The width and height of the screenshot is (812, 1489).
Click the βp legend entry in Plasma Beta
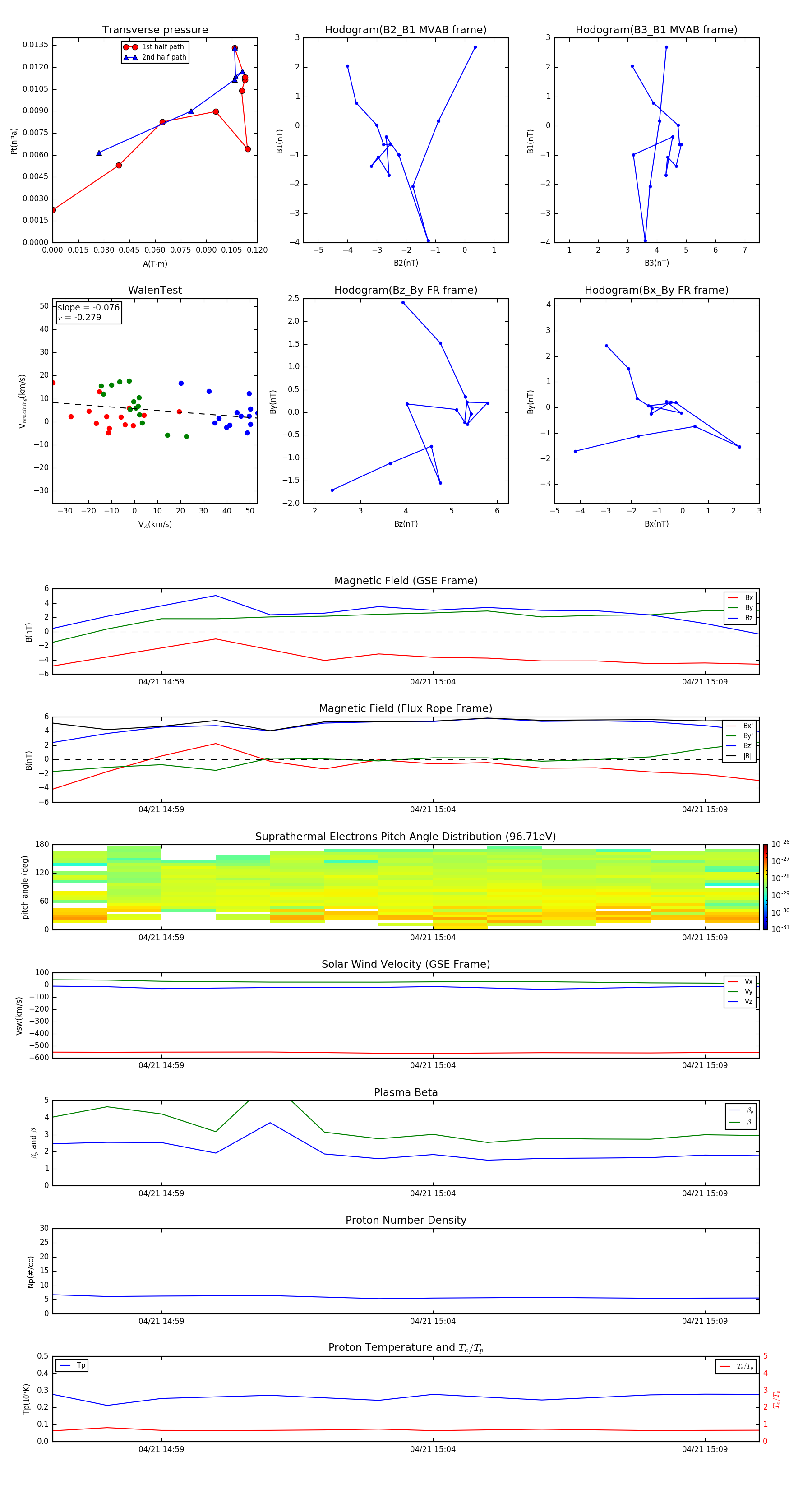point(741,1110)
